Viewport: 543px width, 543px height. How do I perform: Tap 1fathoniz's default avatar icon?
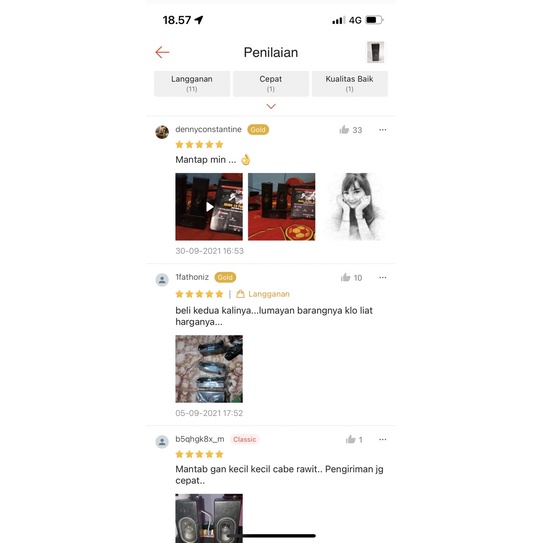pyautogui.click(x=162, y=280)
